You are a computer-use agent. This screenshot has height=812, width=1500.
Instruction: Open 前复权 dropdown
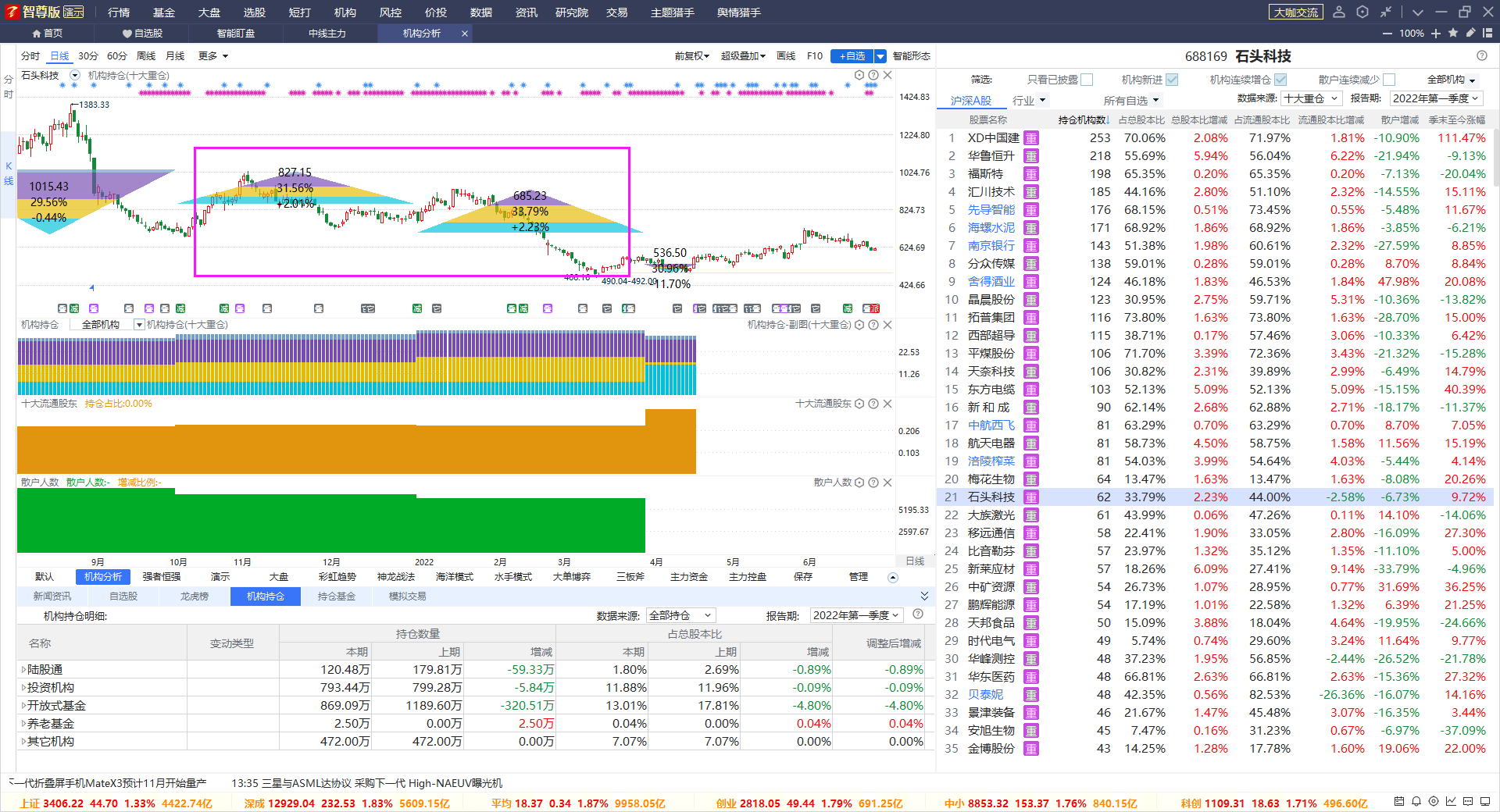click(692, 55)
